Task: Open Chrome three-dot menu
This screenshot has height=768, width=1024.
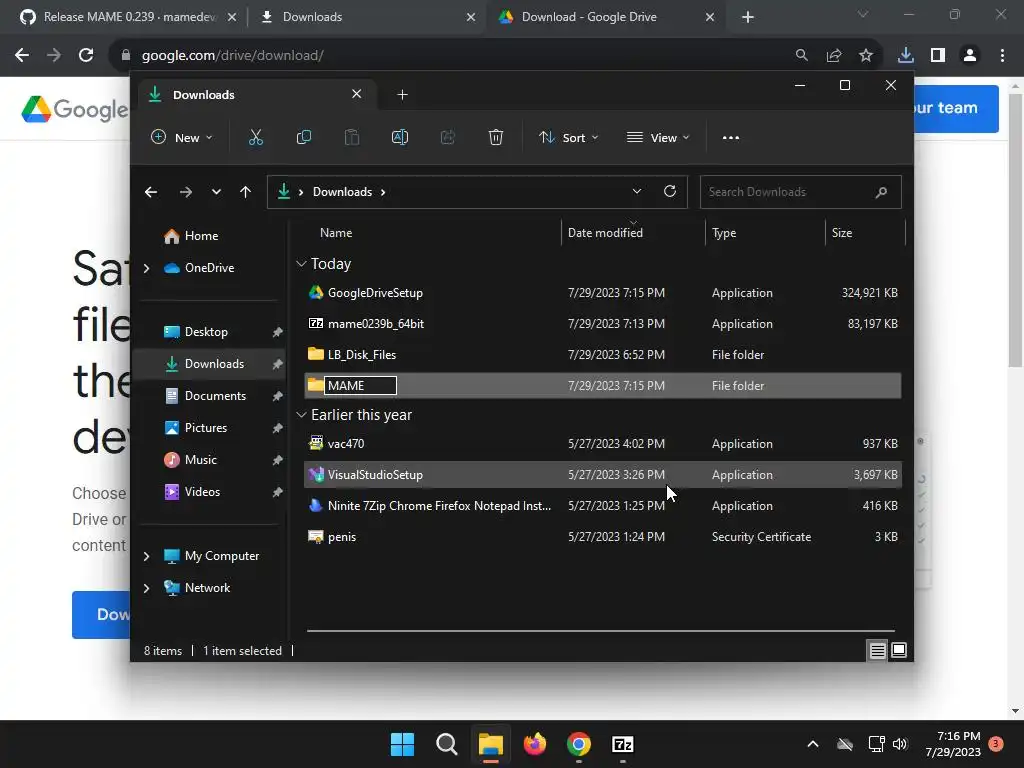Action: [x=1002, y=56]
